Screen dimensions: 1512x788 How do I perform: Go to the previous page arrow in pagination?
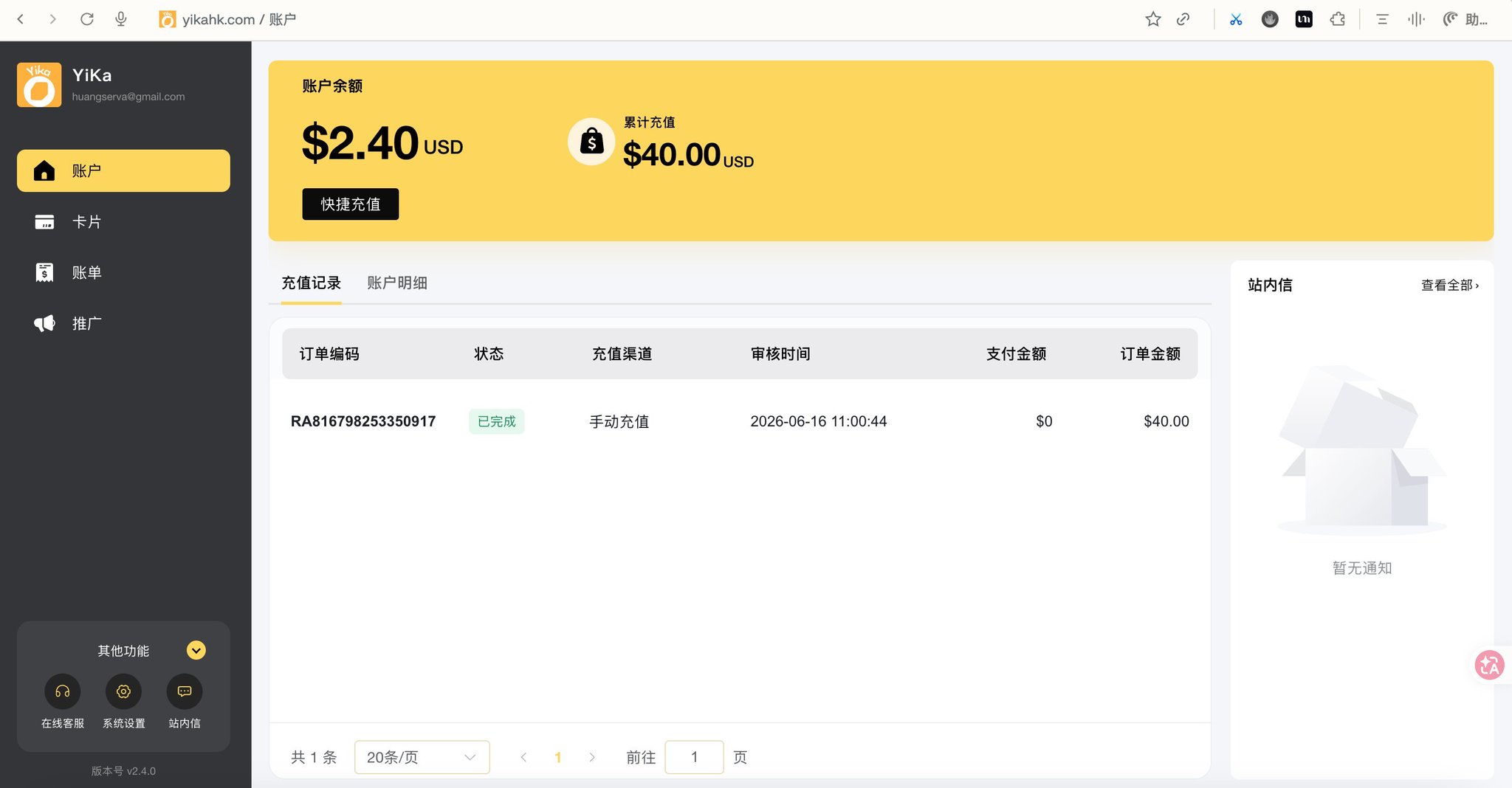(x=523, y=757)
